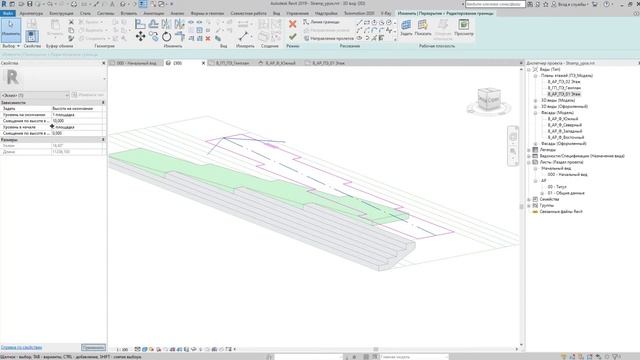Open the В_АР_Ф_Западный facade view
Image resolution: width=640 pixels, height=360 pixels.
coord(565,131)
